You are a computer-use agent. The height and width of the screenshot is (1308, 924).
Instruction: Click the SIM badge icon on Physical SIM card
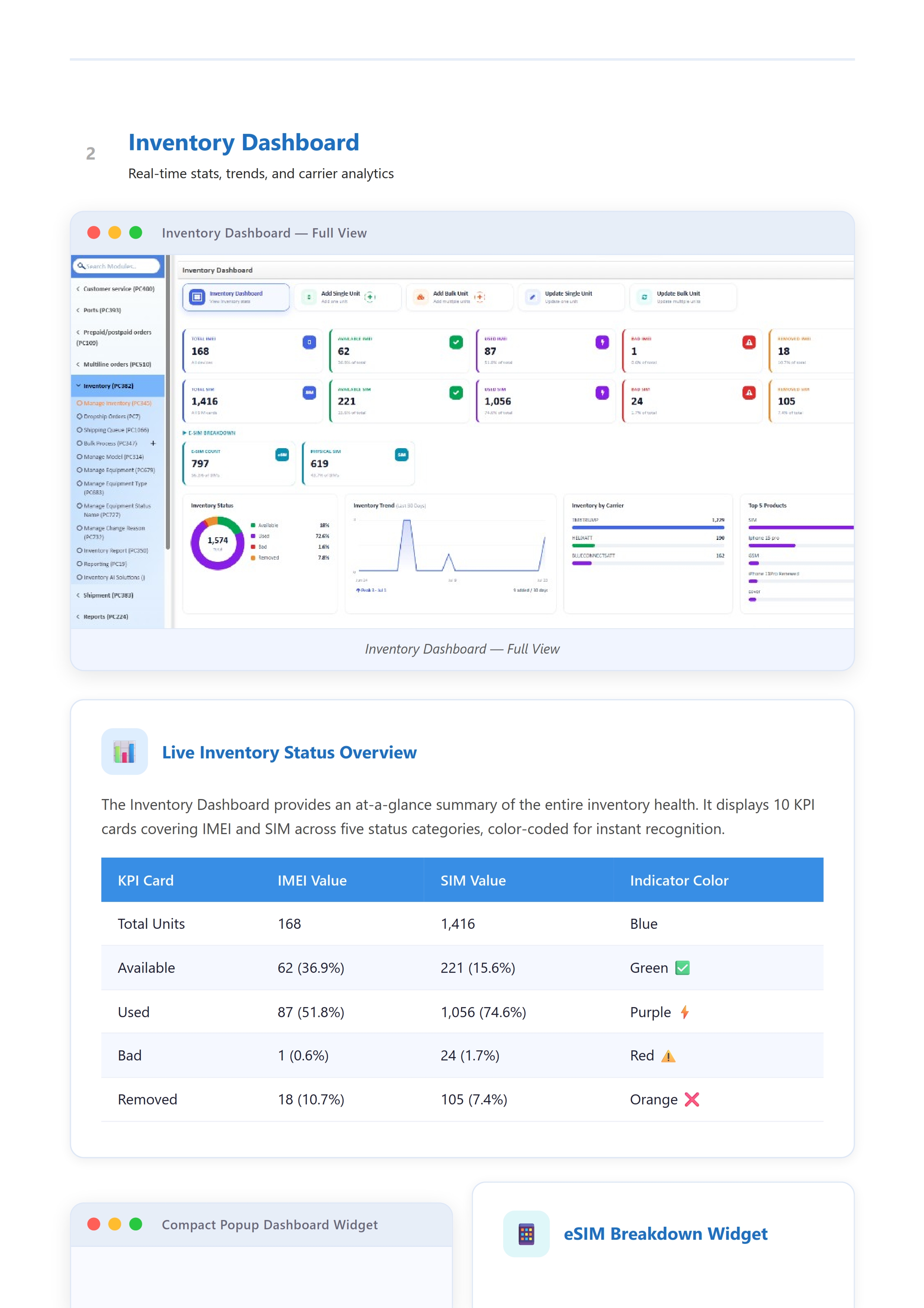[x=402, y=454]
